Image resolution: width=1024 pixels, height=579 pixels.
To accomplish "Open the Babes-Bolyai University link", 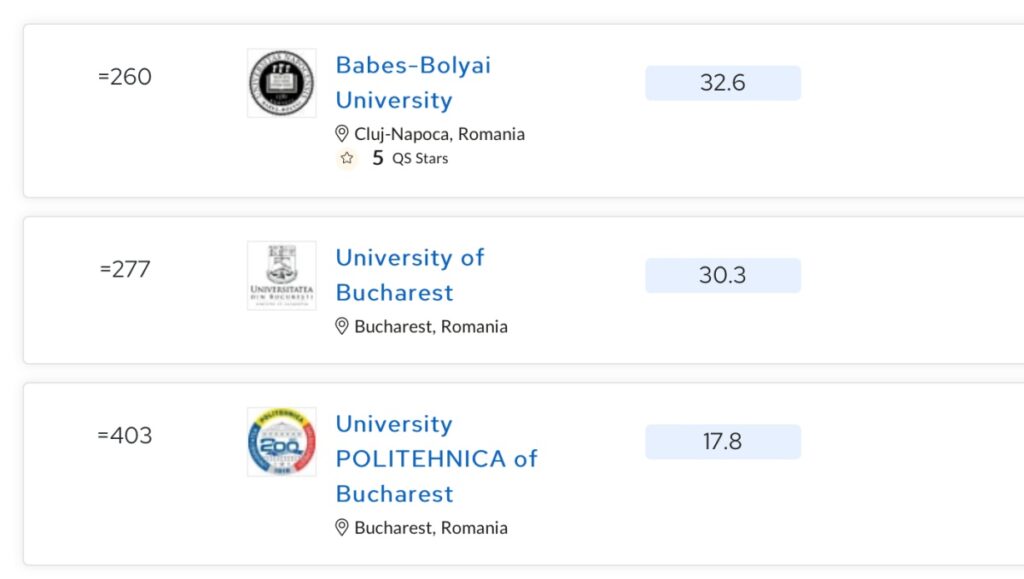I will [x=413, y=83].
